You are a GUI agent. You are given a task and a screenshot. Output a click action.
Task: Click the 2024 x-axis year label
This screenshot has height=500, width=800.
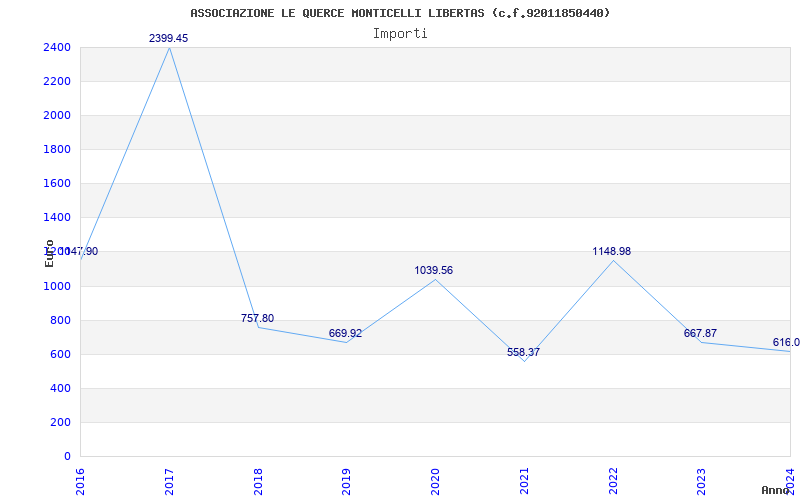coord(790,482)
